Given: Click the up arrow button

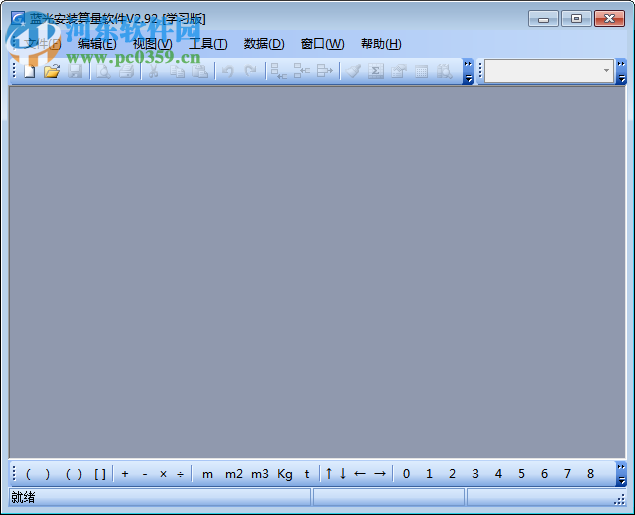Looking at the screenshot, I should tap(329, 473).
